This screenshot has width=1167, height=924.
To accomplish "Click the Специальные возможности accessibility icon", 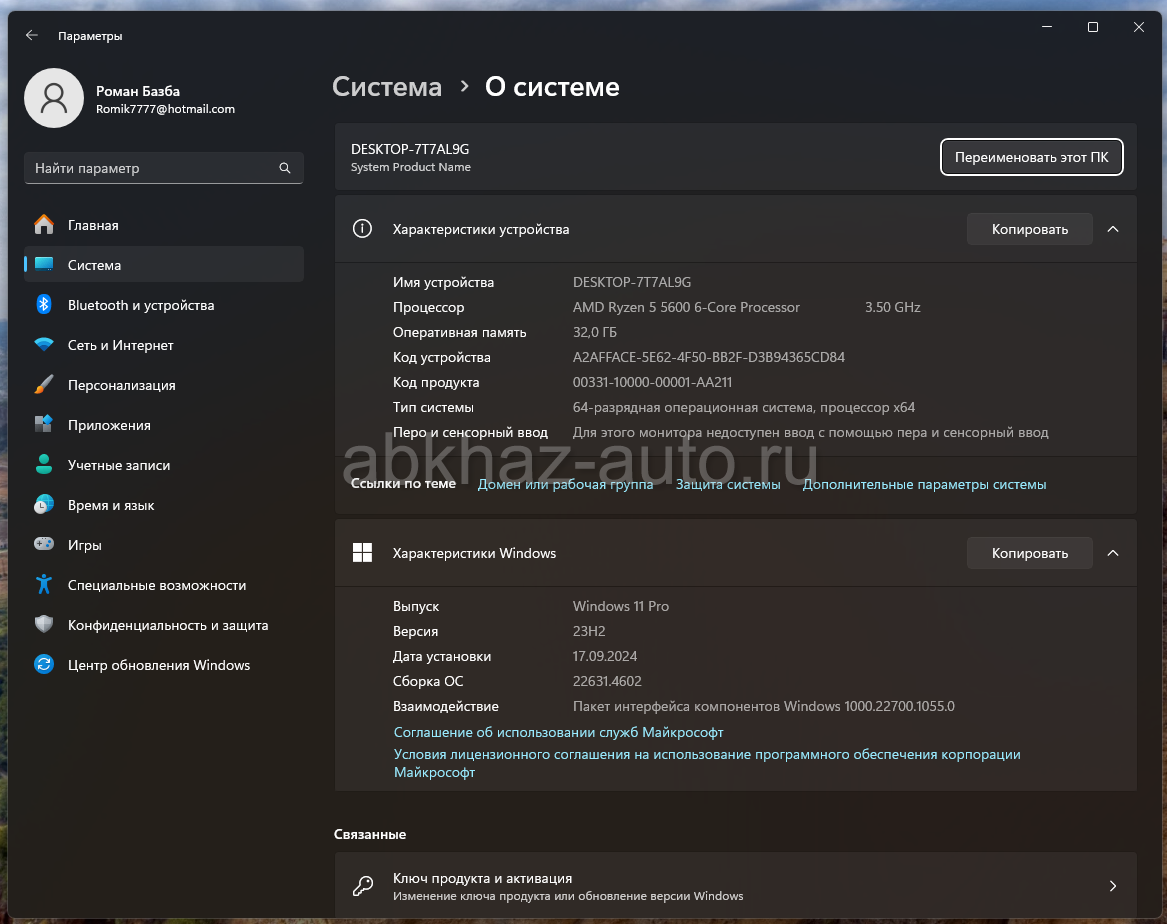I will 44,585.
